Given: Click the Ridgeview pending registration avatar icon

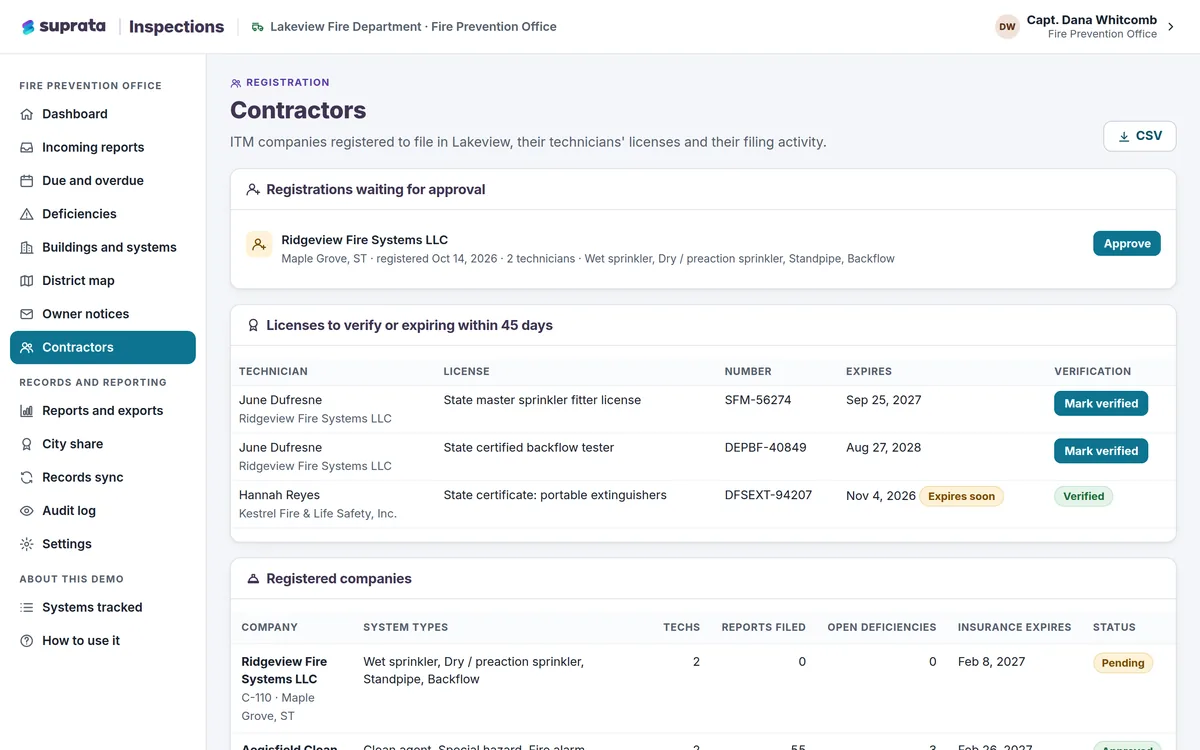Looking at the screenshot, I should click(259, 244).
